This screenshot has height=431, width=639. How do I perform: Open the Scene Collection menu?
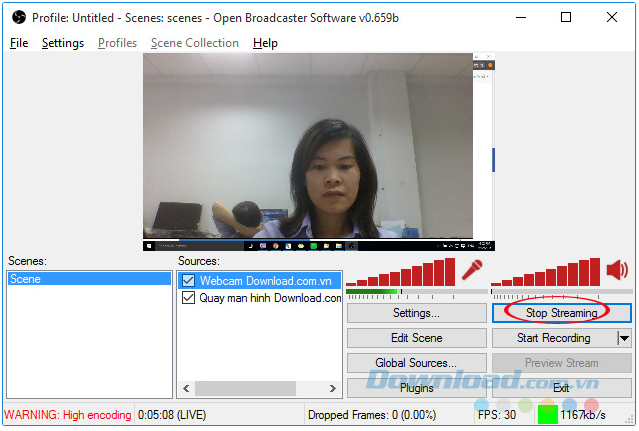coord(195,43)
